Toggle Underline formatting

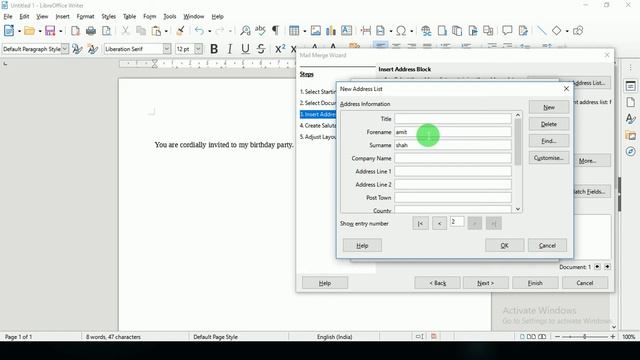[x=245, y=49]
